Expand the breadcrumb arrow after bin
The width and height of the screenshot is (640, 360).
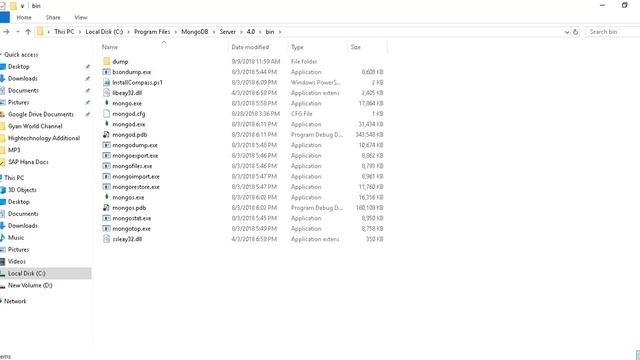[x=280, y=32]
